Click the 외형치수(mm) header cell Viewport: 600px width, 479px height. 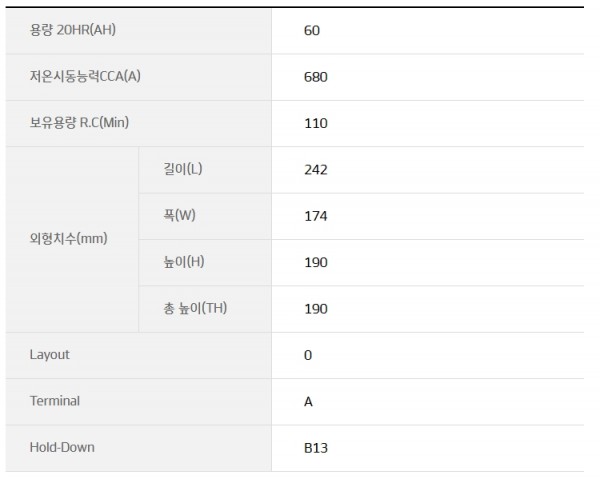pos(72,240)
